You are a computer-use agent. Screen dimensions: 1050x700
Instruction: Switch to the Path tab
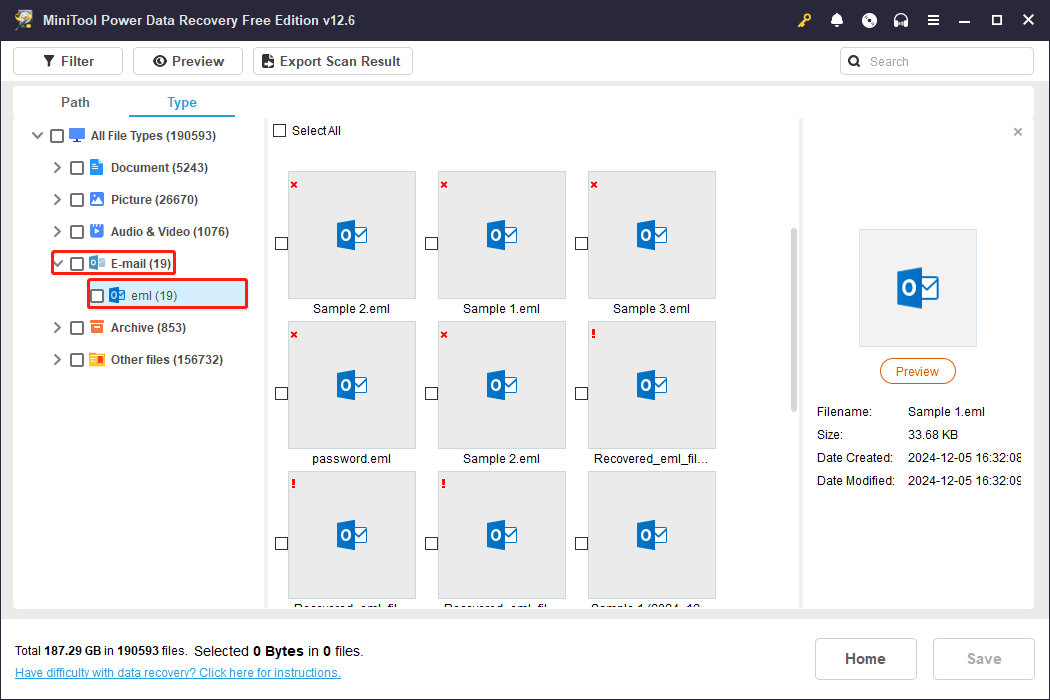pos(74,102)
